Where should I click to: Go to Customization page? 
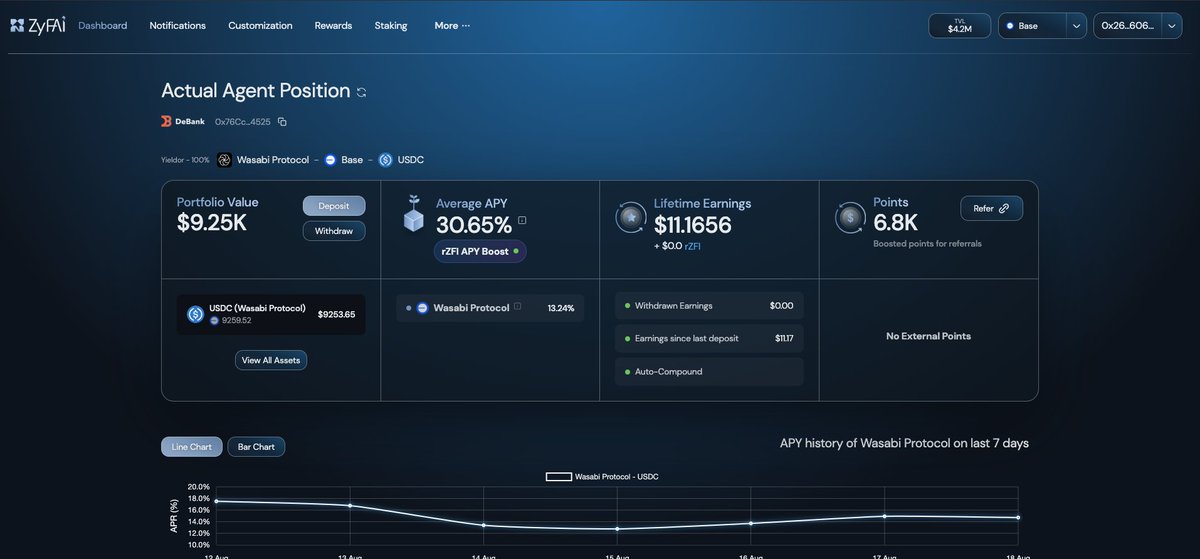[260, 25]
